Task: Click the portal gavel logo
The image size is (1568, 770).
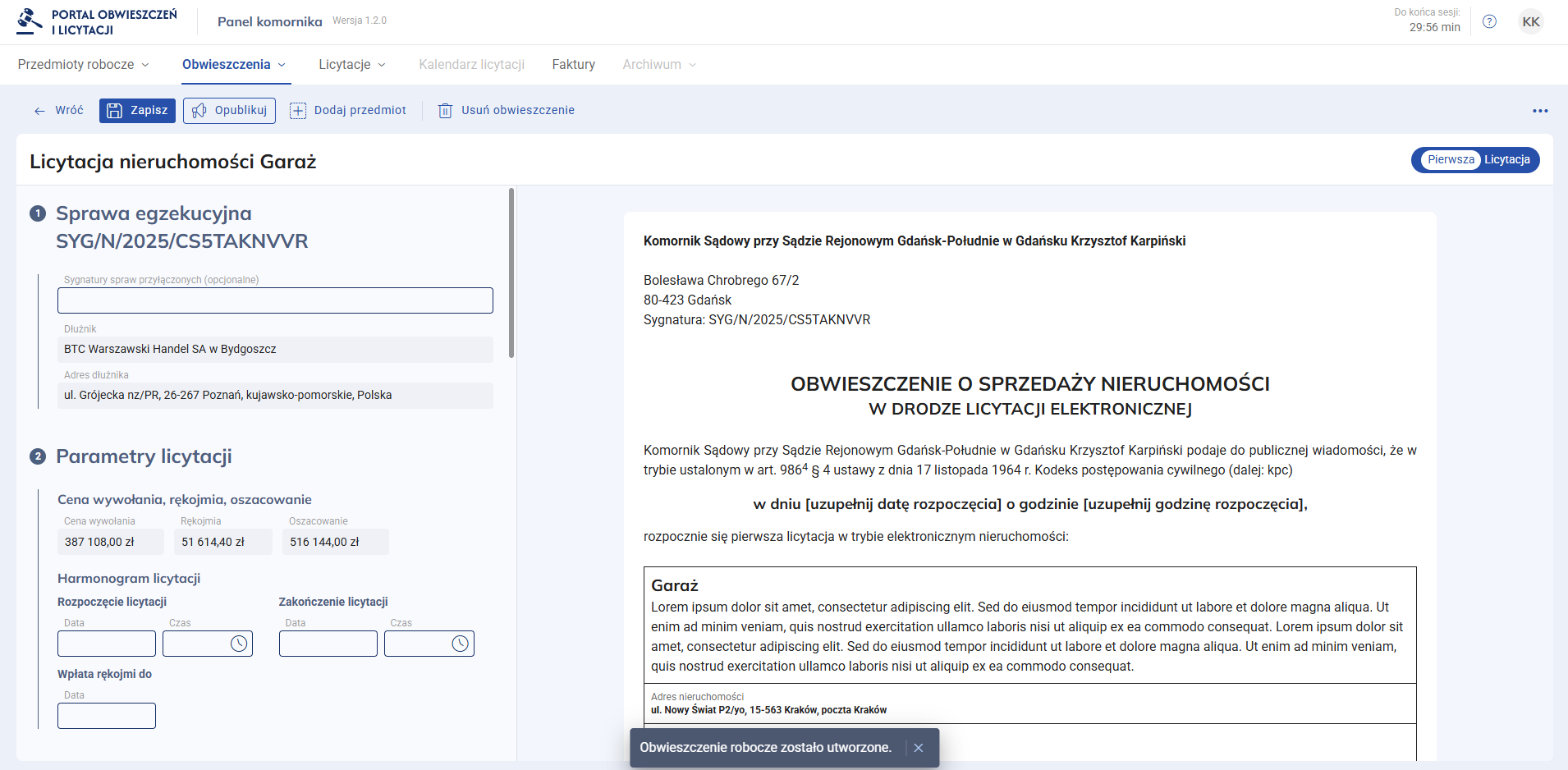Action: (x=30, y=21)
